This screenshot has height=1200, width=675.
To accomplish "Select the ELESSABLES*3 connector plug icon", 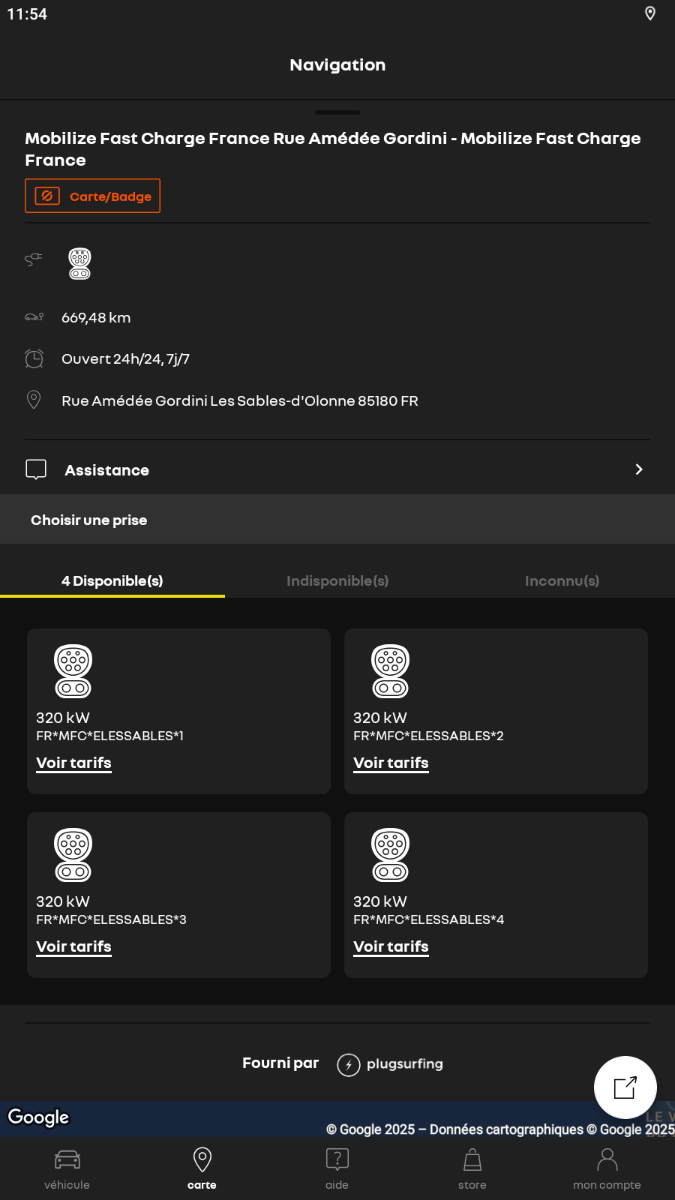I will click(x=73, y=855).
